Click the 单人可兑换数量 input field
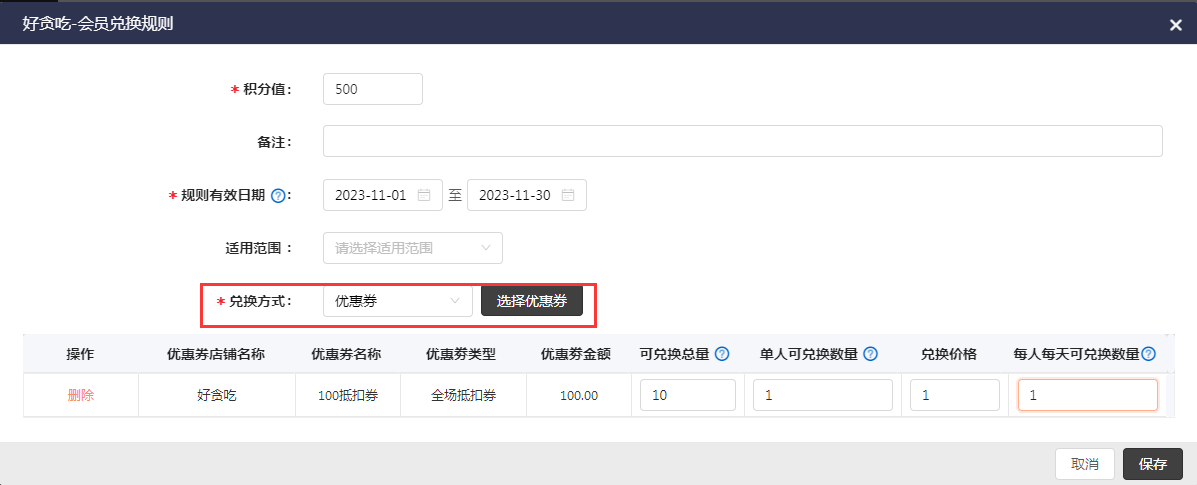1197x485 pixels. click(x=822, y=395)
